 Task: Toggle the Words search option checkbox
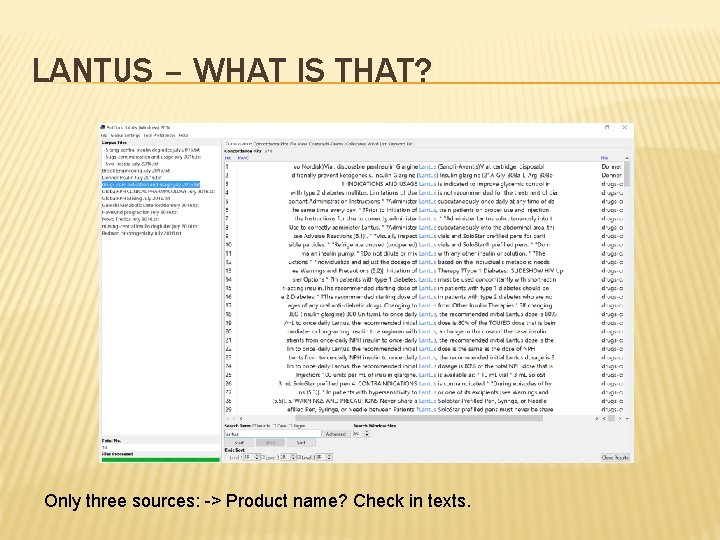[254, 426]
